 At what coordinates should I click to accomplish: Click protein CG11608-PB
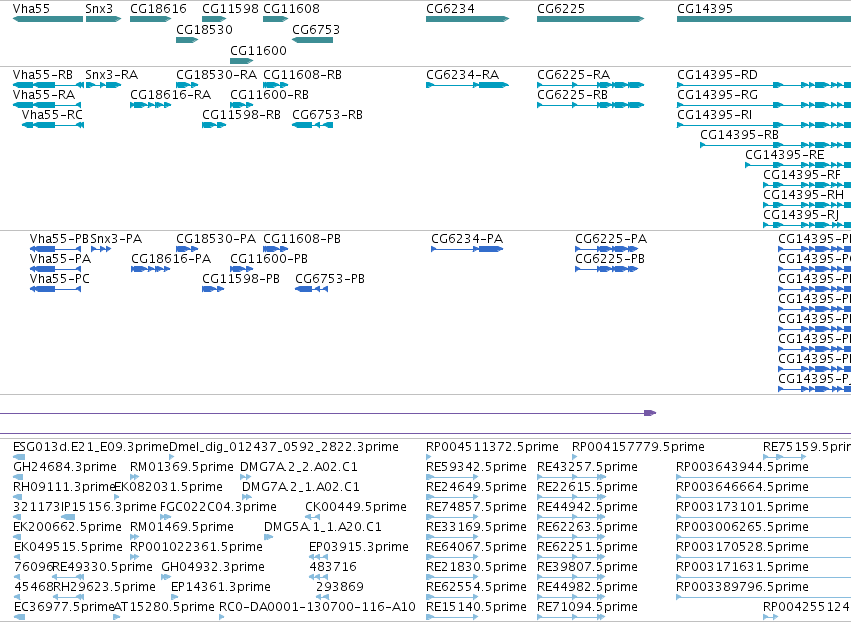275,249
